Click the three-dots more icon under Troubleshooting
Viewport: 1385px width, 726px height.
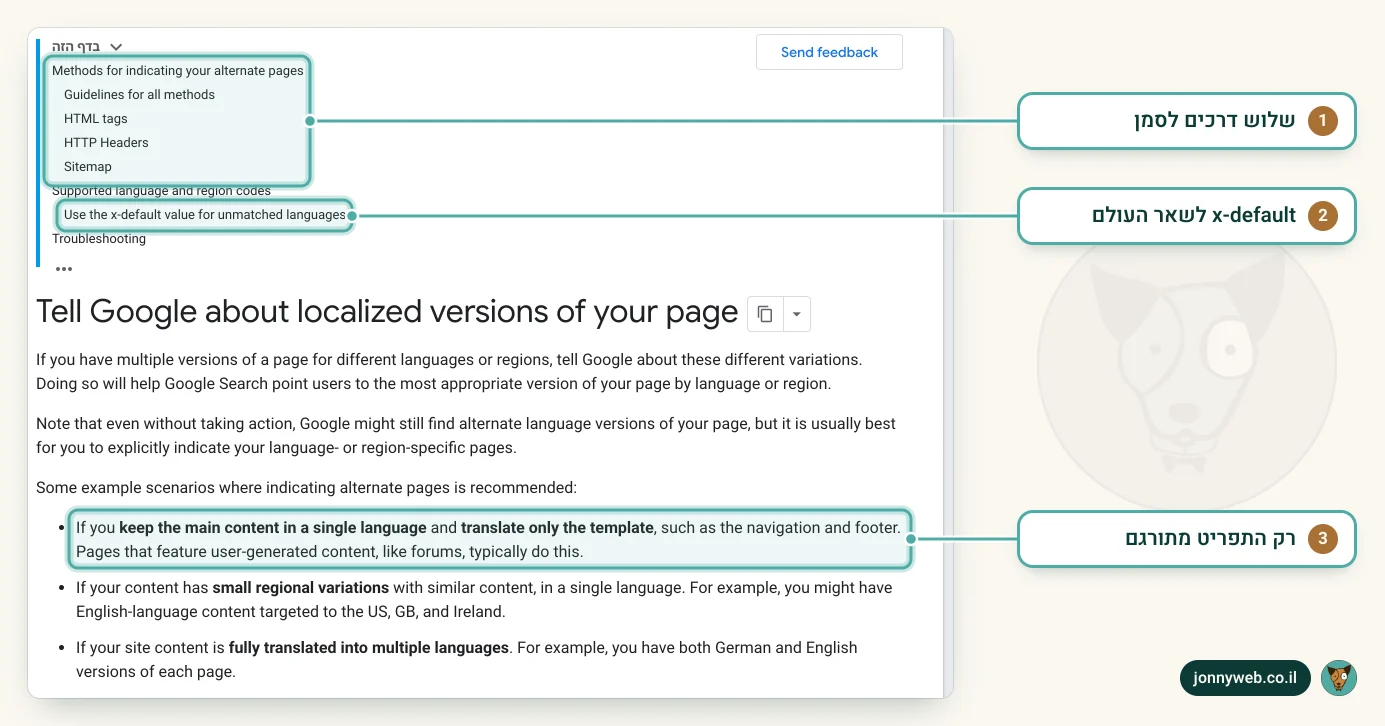pos(64,269)
